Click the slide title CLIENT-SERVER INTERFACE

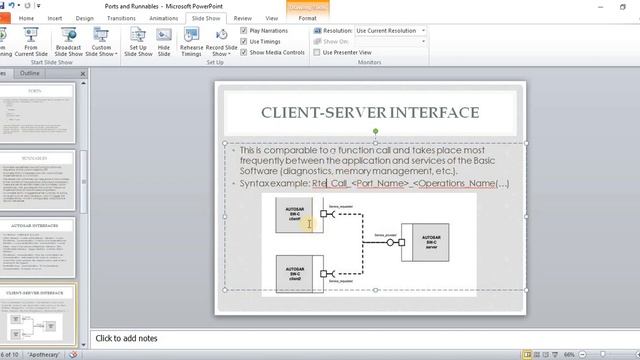[370, 113]
